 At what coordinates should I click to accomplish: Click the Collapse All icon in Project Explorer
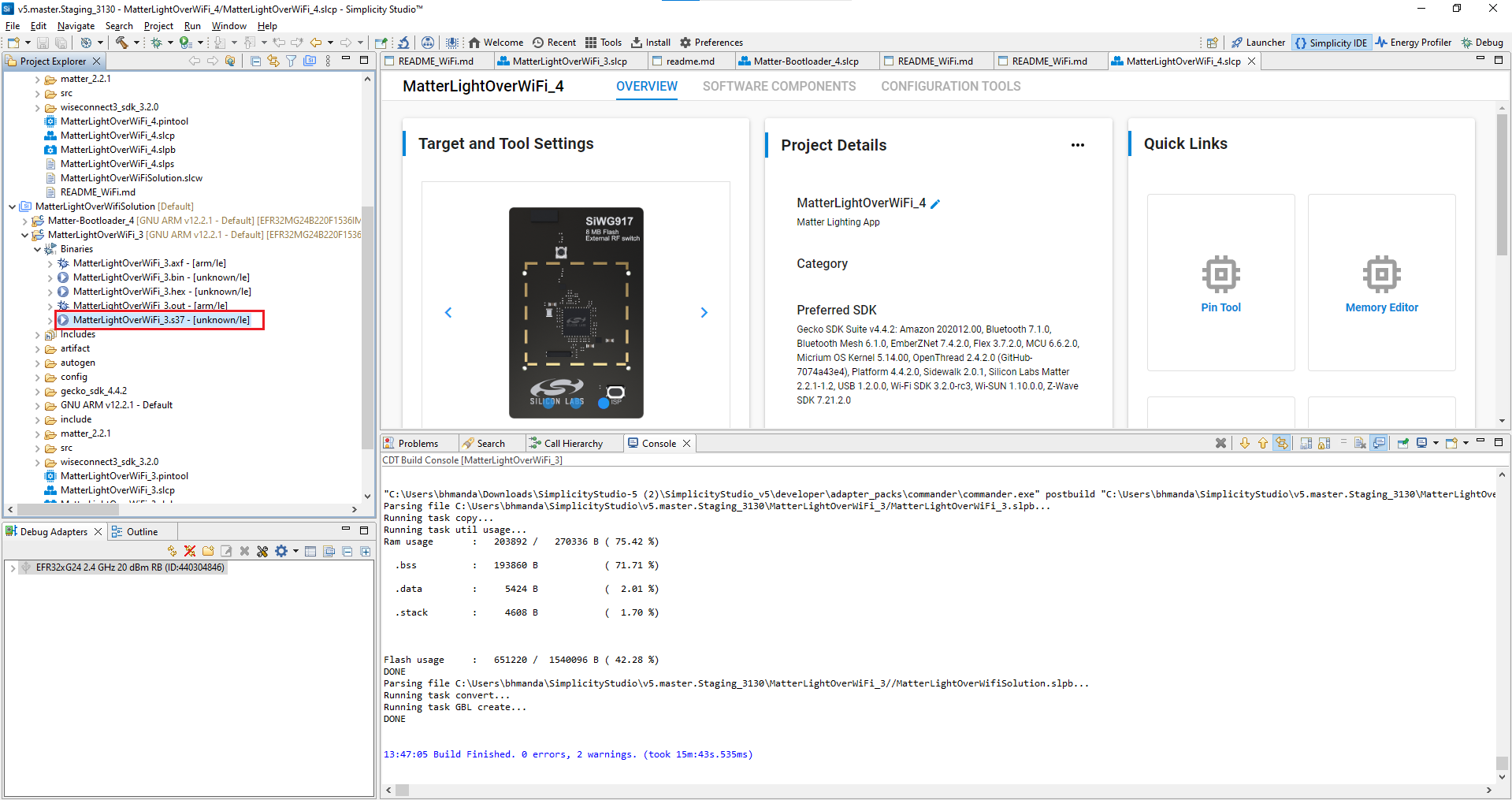tap(256, 61)
